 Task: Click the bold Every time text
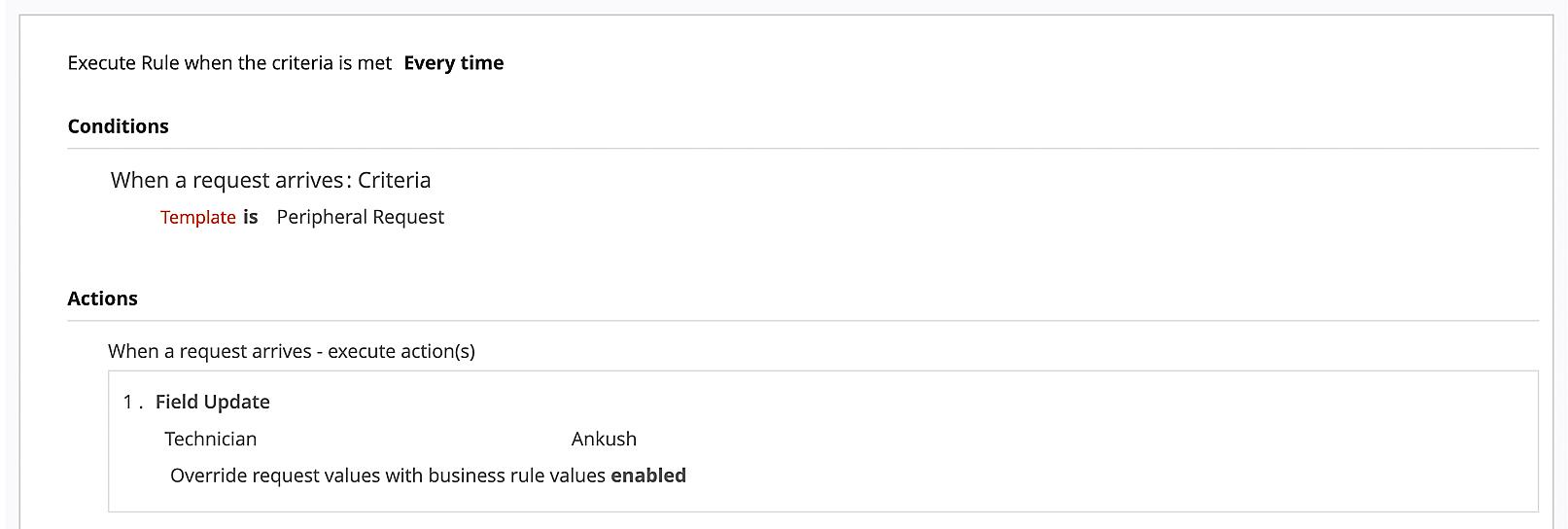[x=454, y=63]
